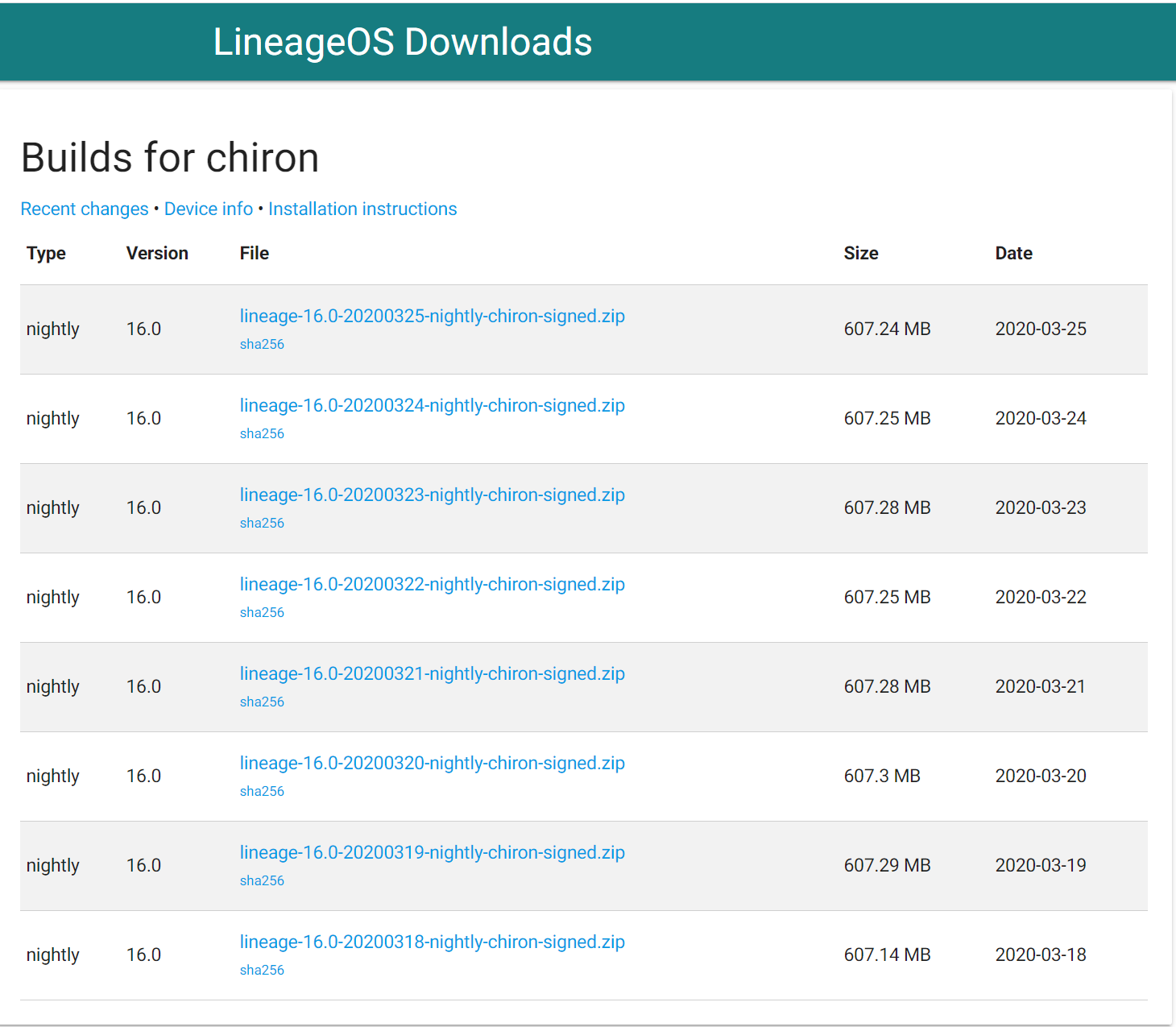Open sha256 link for 20200320 build
This screenshot has width=1176, height=1027.
pos(262,792)
